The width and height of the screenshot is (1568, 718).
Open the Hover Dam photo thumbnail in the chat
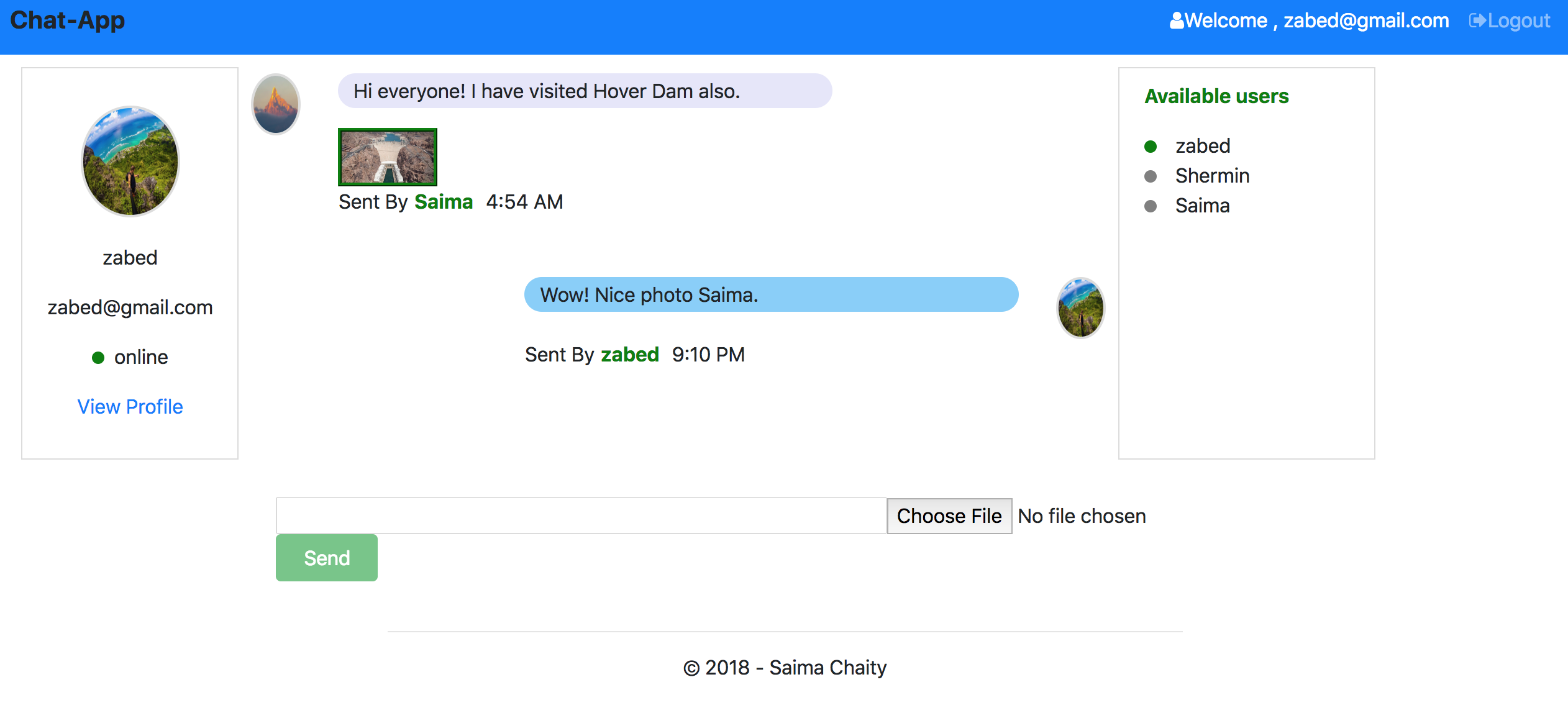pos(387,157)
